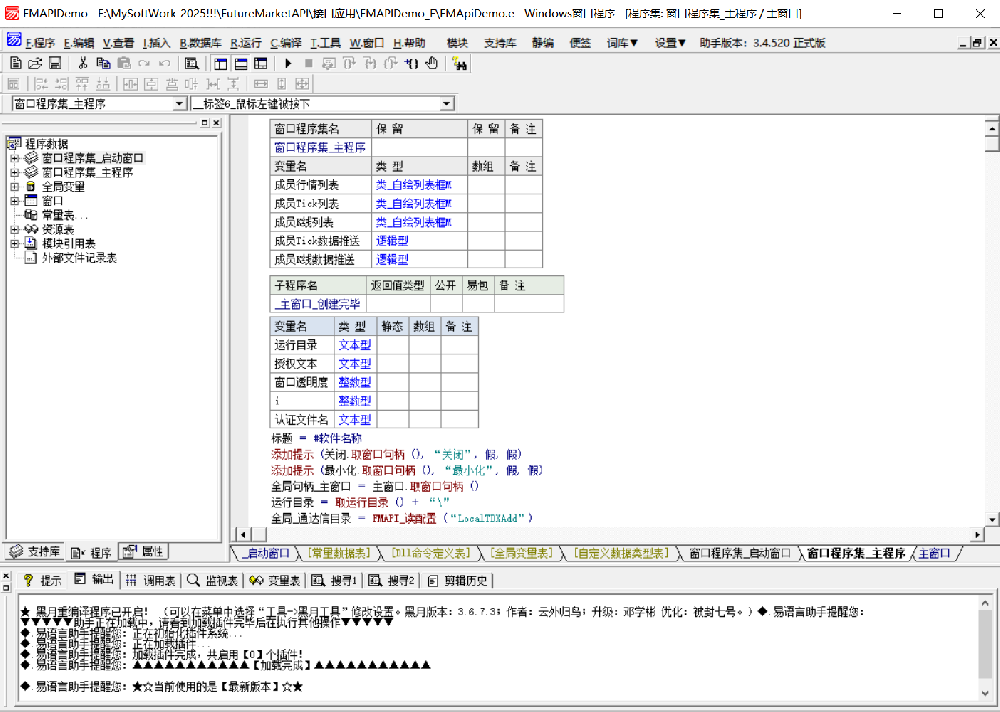This screenshot has width=1000, height=712.
Task: Expand the 全局变量 tree node
Action: click(15, 186)
